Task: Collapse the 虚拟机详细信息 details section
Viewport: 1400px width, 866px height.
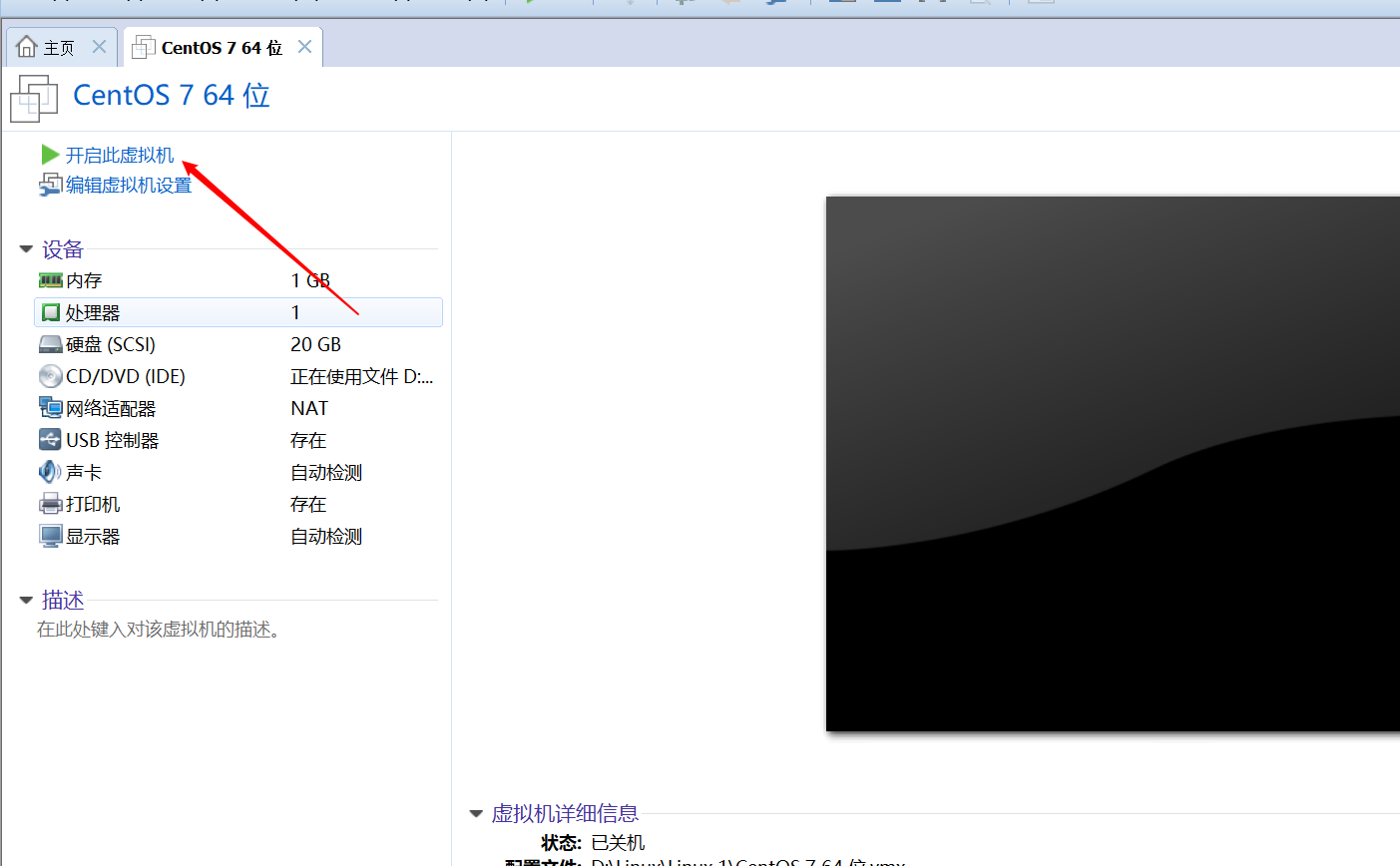Action: [475, 813]
